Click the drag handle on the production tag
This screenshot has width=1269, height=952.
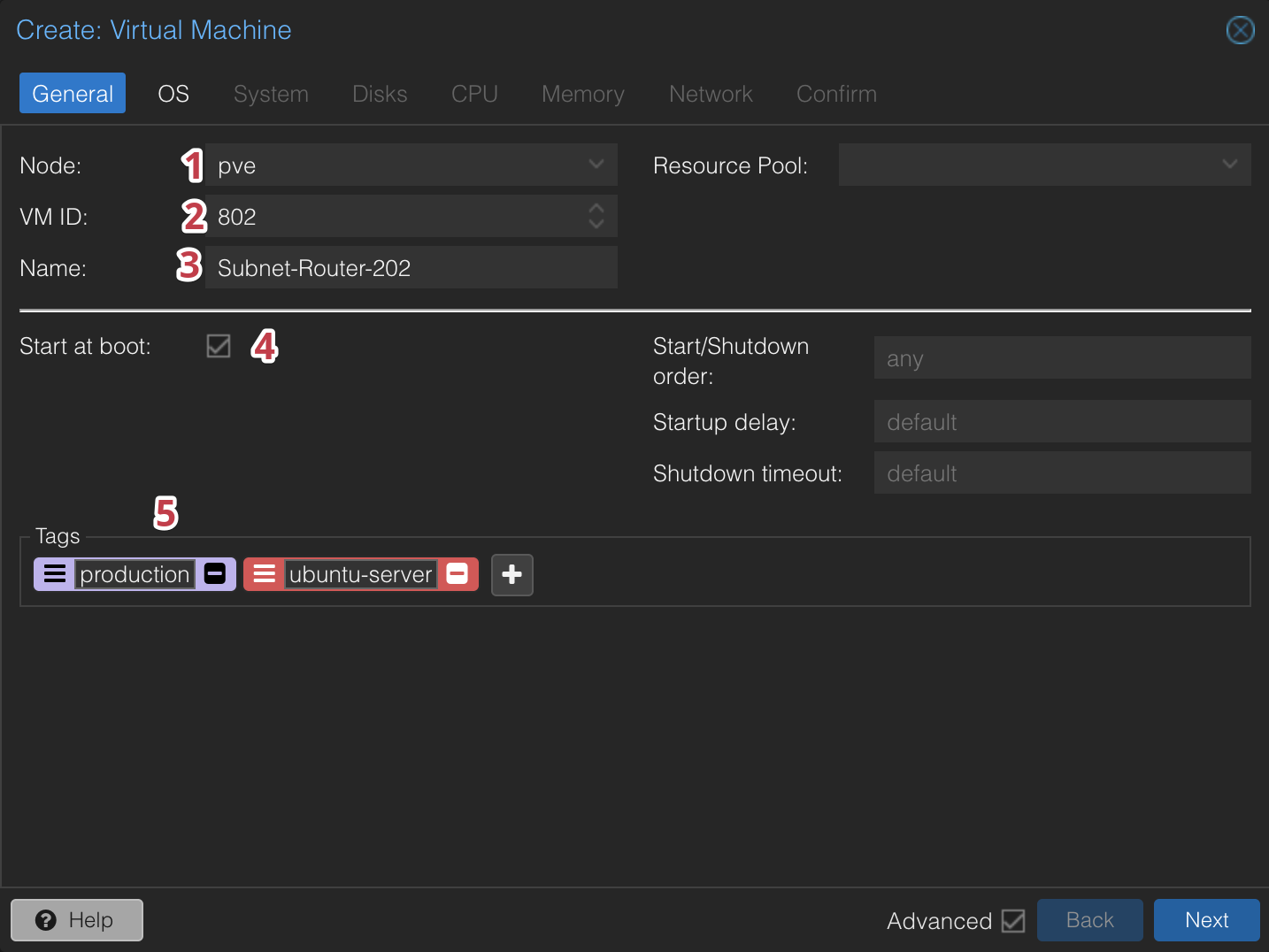pyautogui.click(x=54, y=573)
